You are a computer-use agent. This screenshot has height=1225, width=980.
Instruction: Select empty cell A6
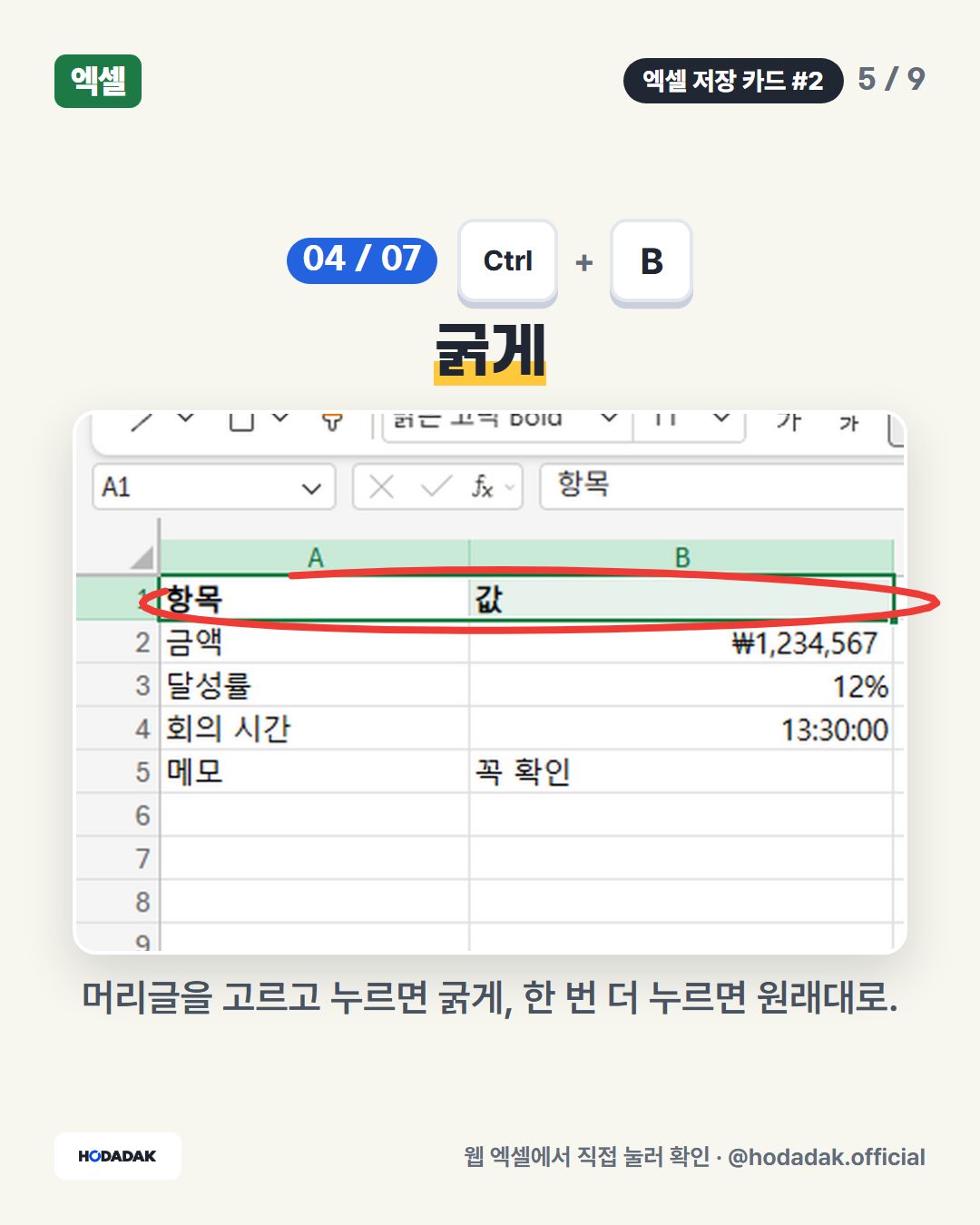pyautogui.click(x=315, y=815)
